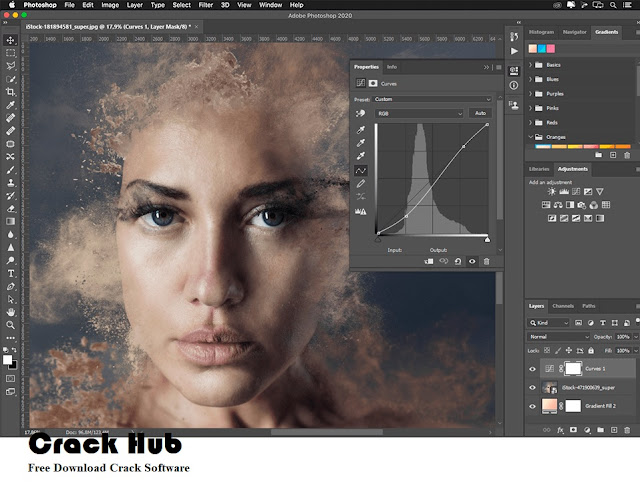The height and width of the screenshot is (485, 640).
Task: Click the Auto button in Curves
Action: [x=480, y=113]
